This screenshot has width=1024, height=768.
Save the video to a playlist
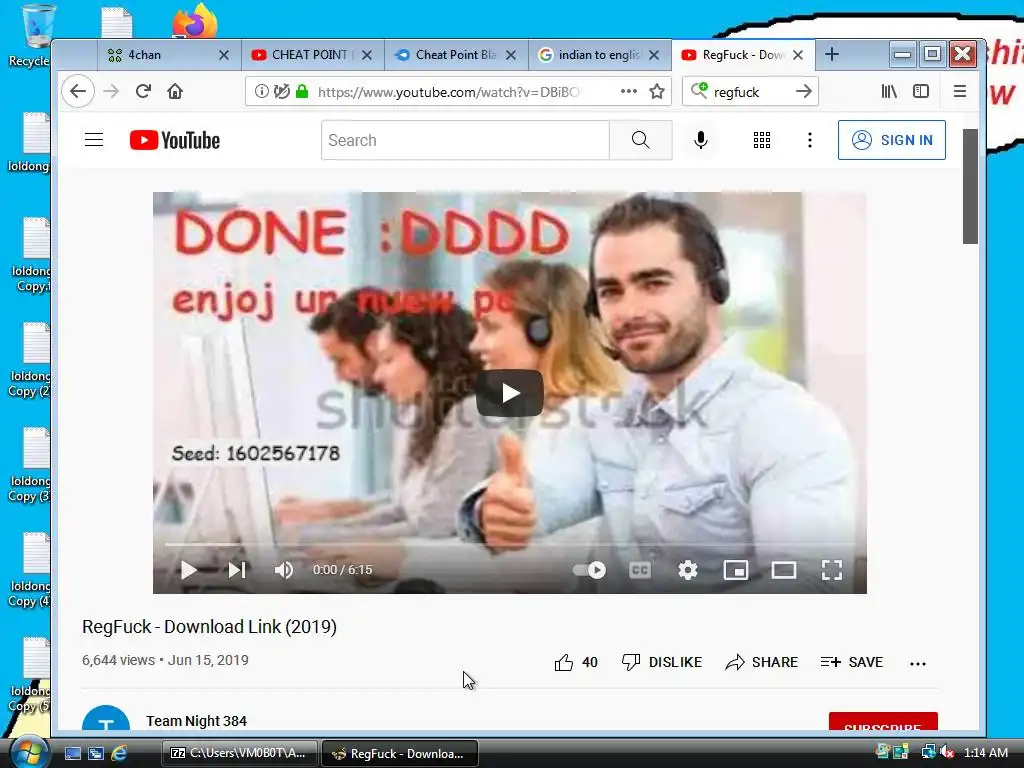coord(852,662)
